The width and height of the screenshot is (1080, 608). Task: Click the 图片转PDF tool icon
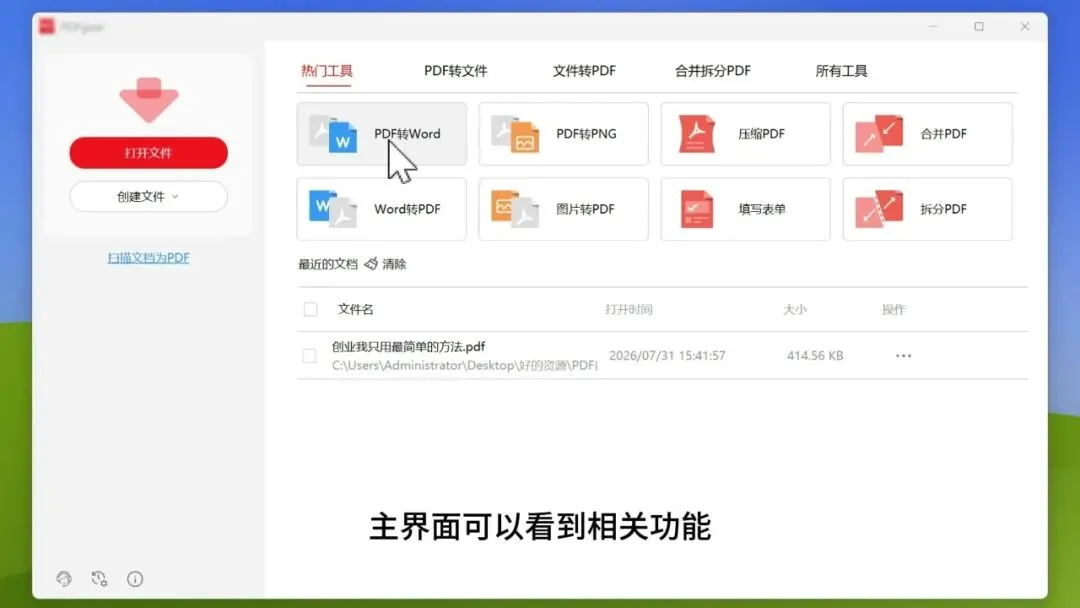pos(515,209)
